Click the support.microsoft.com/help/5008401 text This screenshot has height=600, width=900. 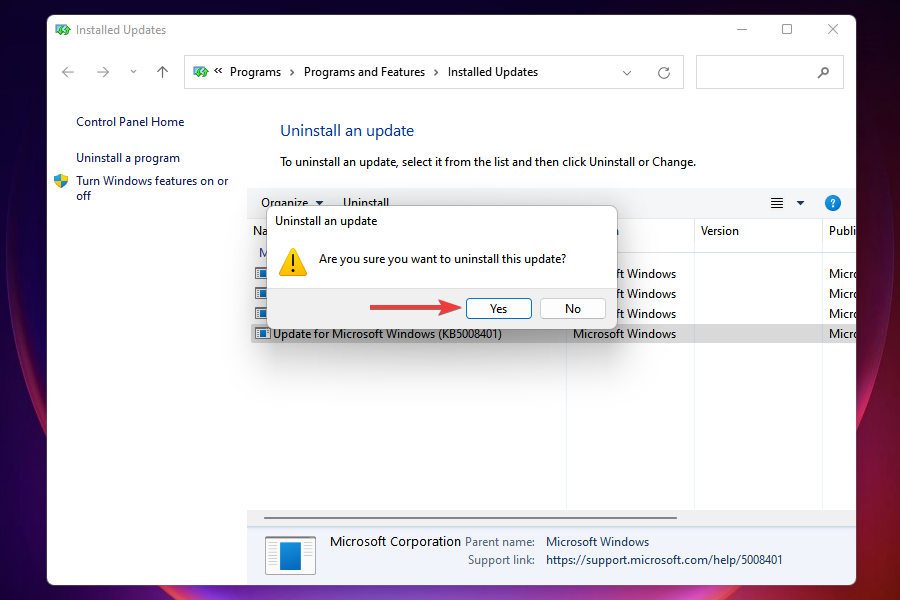664,560
